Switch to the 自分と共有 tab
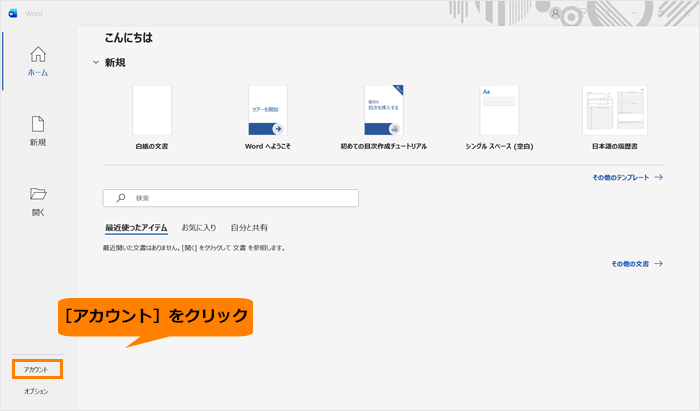This screenshot has width=700, height=411. (x=249, y=228)
